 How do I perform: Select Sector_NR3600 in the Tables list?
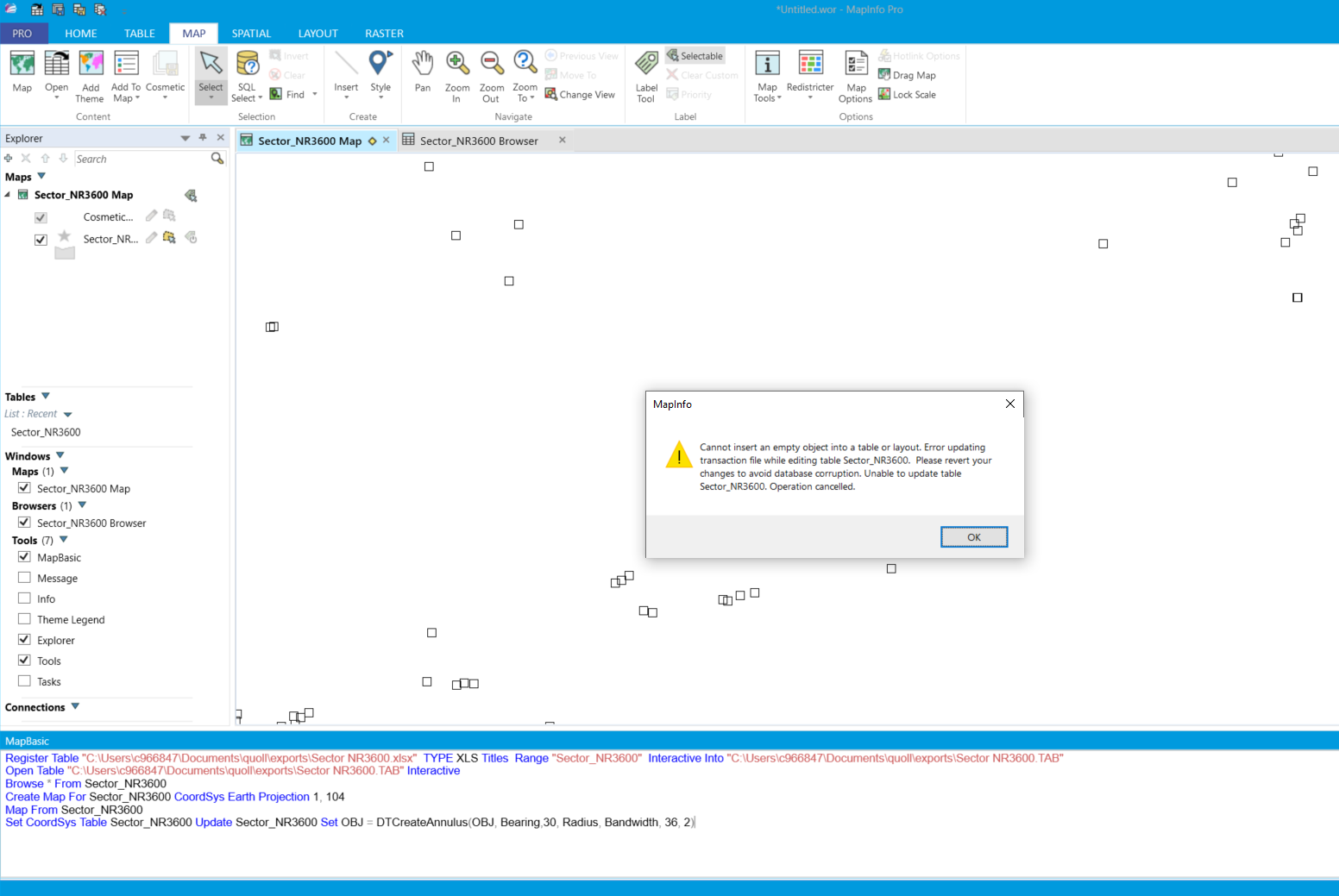[46, 432]
